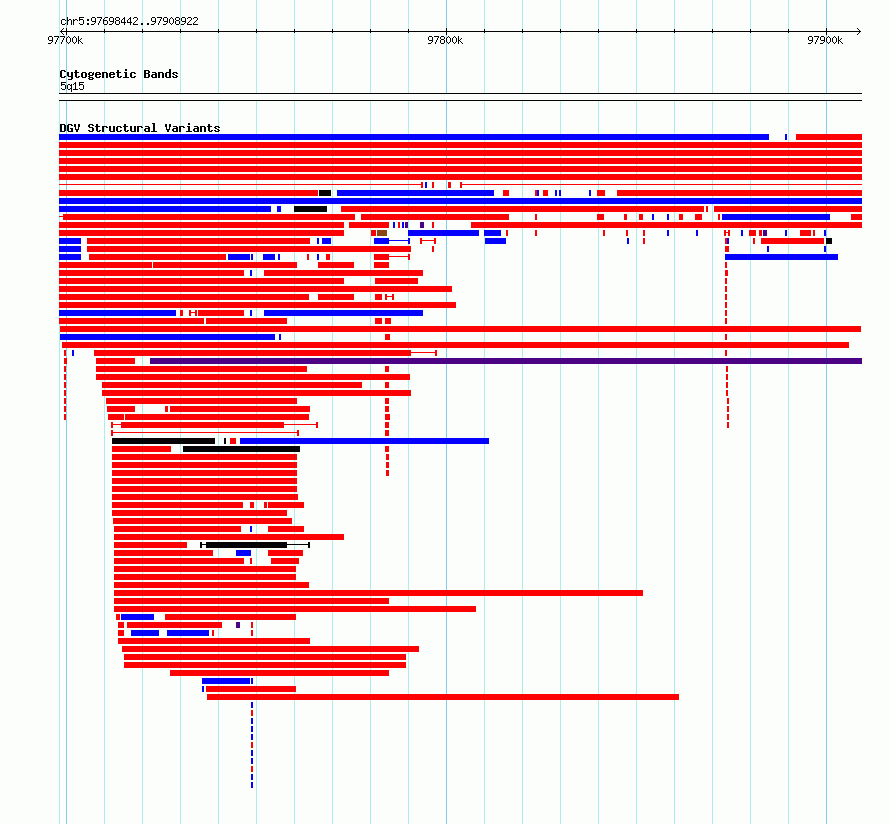Click the blue dashed vertical variant below all bars

[x=252, y=745]
